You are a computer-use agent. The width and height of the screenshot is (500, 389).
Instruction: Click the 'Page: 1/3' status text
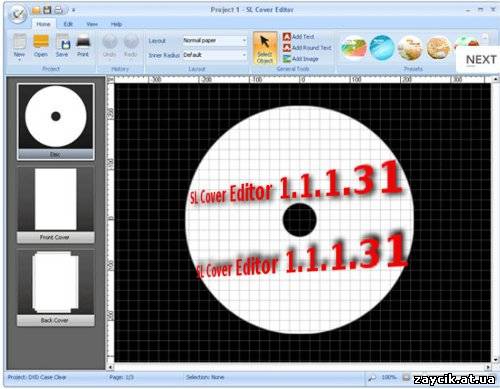pos(122,377)
